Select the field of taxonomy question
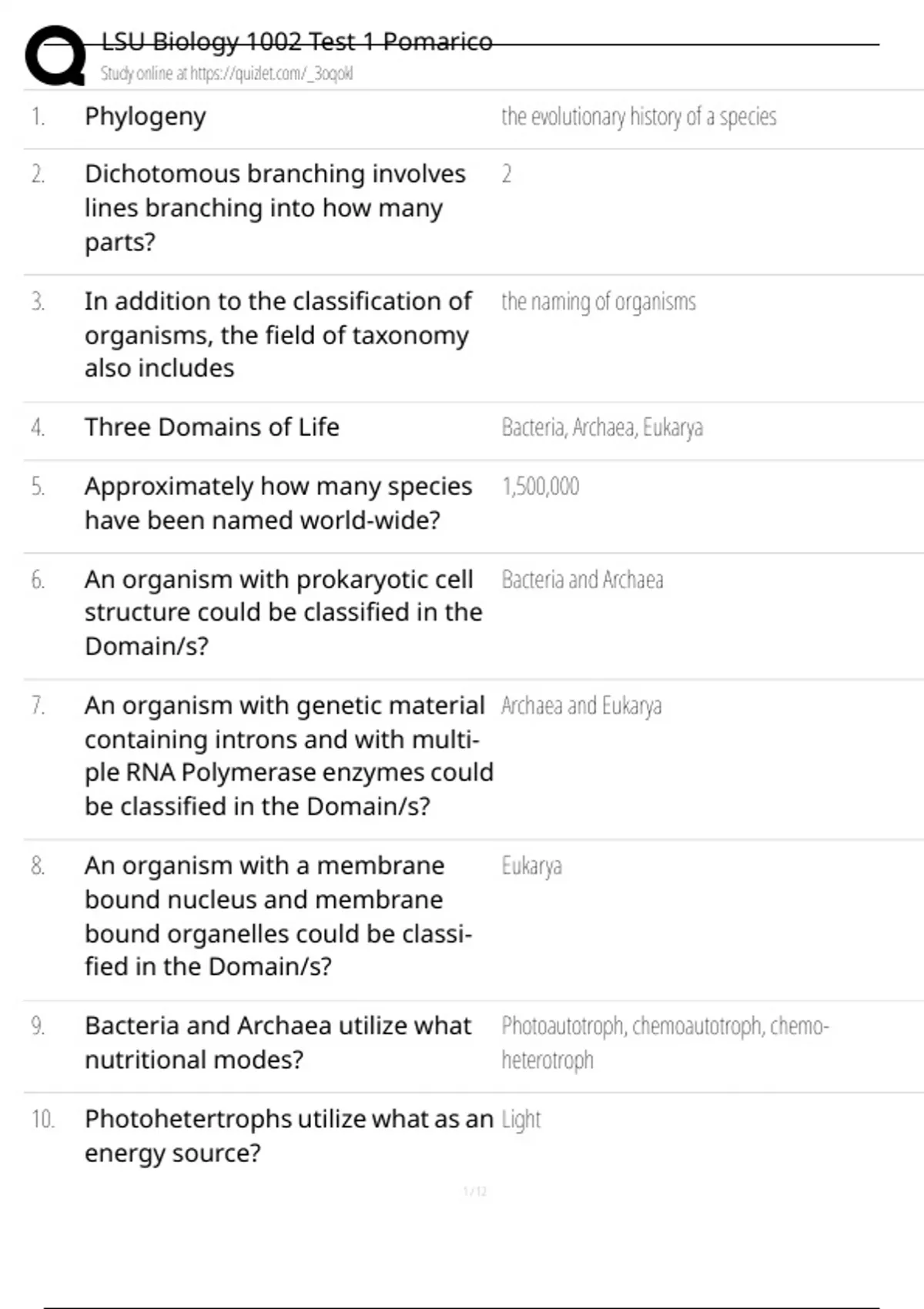The image size is (924, 1309). [x=278, y=335]
